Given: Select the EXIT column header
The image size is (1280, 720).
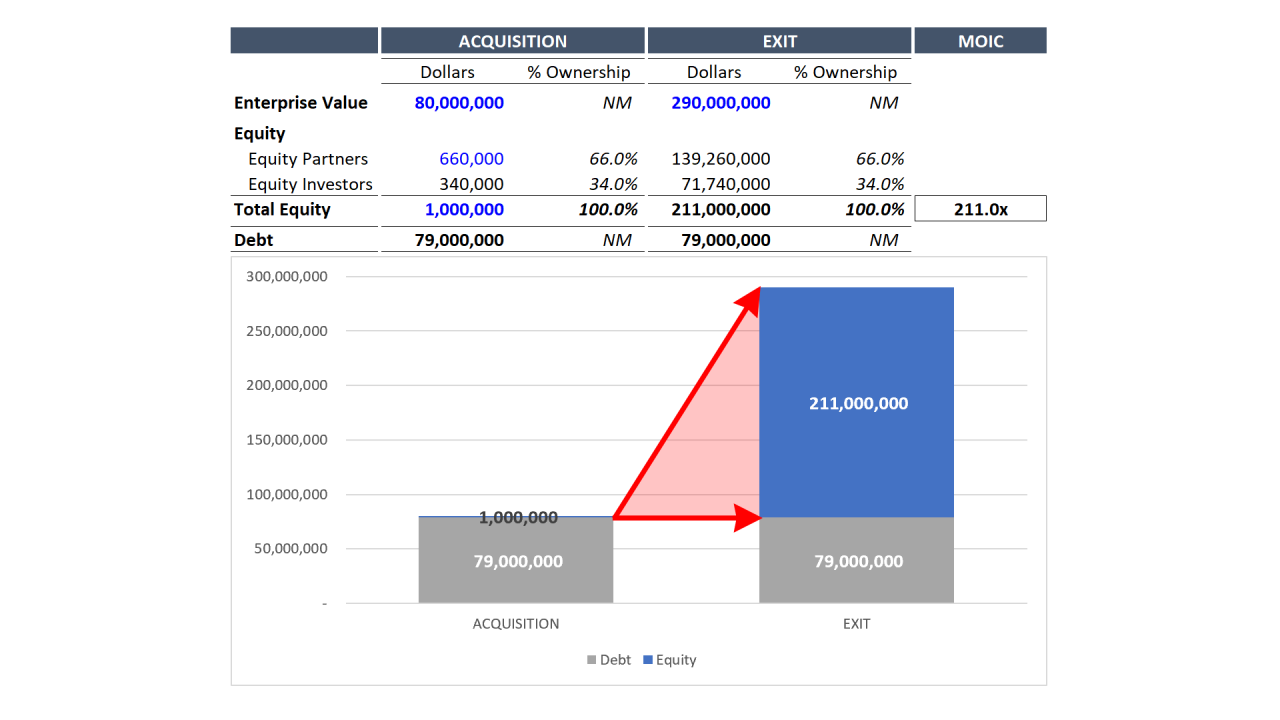Looking at the screenshot, I should 779,40.
